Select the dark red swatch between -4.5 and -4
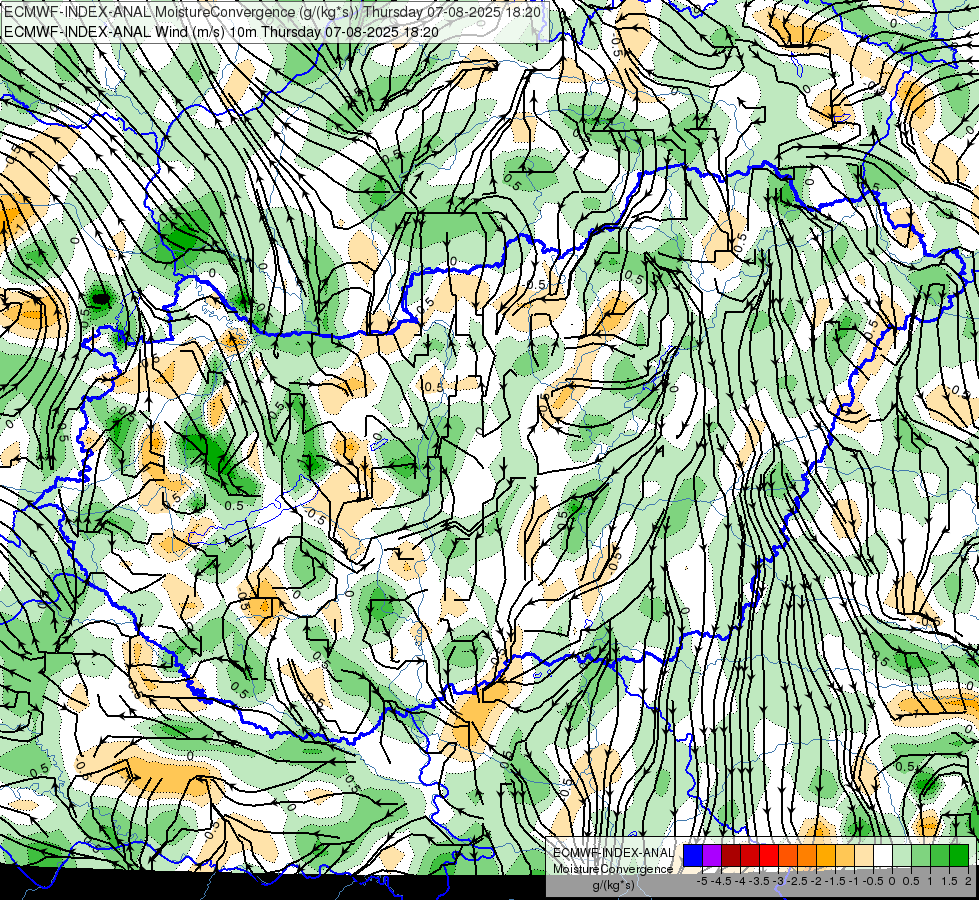Image resolution: width=979 pixels, height=900 pixels. (731, 856)
